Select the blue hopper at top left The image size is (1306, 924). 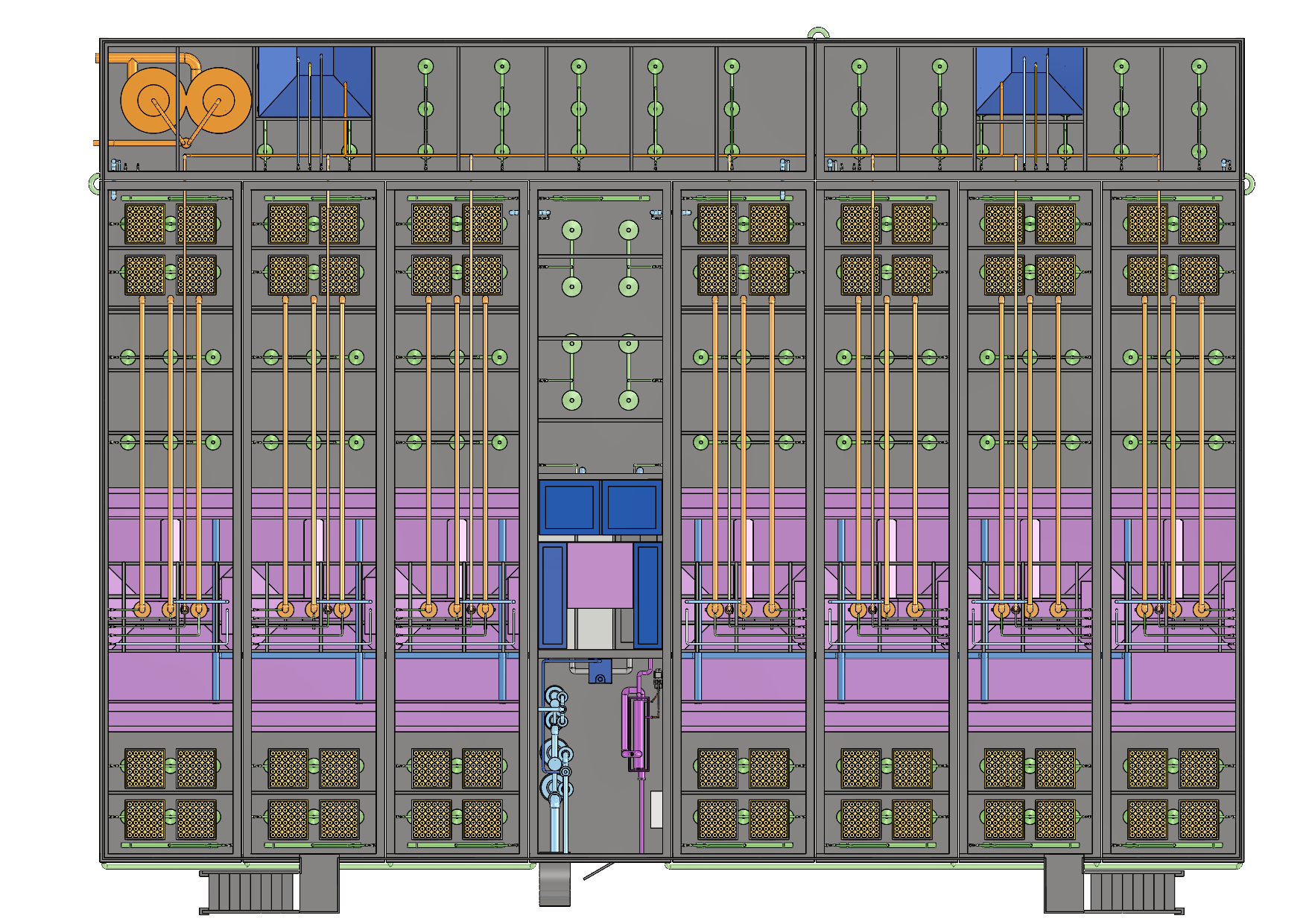[314, 82]
